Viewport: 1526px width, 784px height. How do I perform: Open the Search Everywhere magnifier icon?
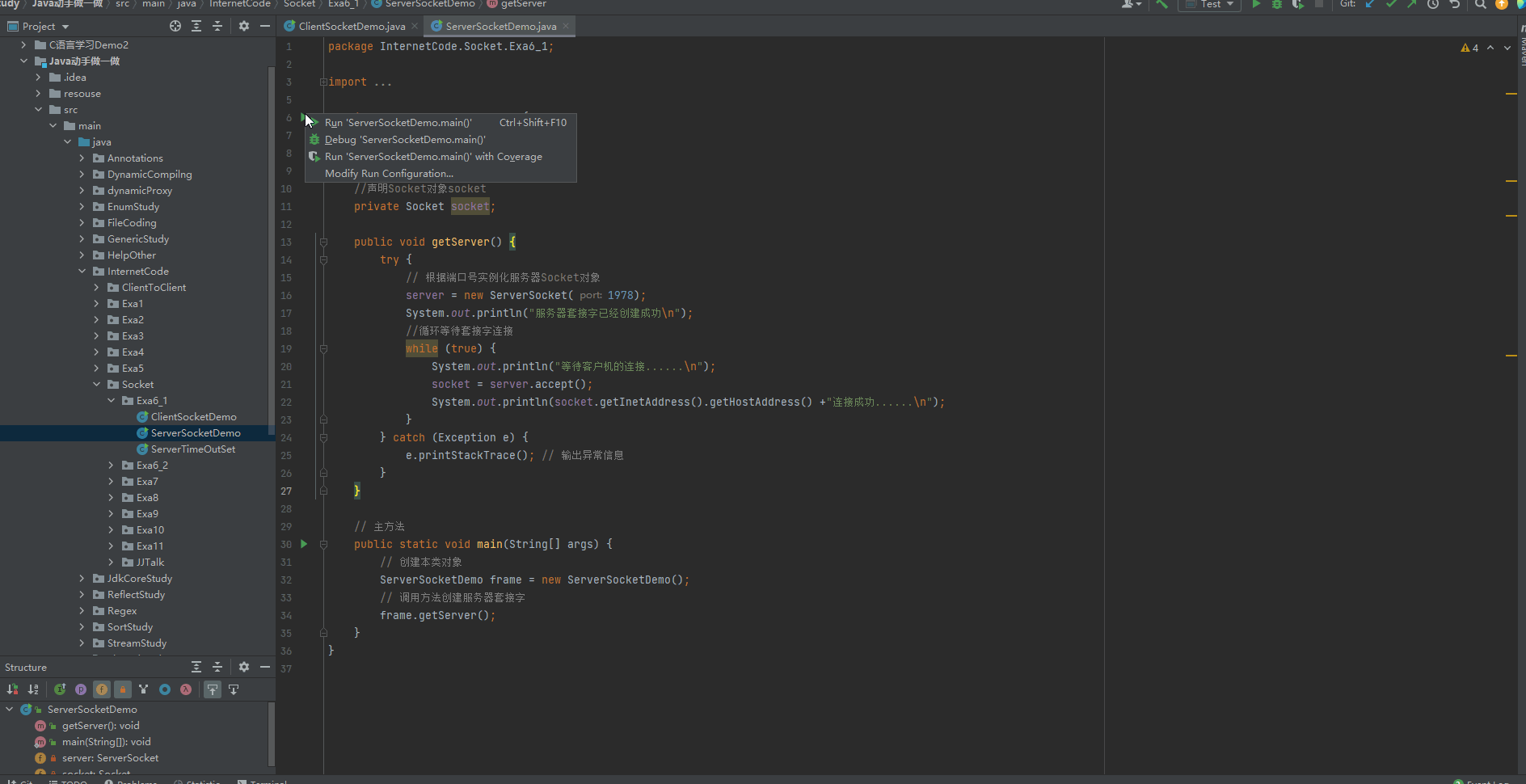pyautogui.click(x=1480, y=4)
